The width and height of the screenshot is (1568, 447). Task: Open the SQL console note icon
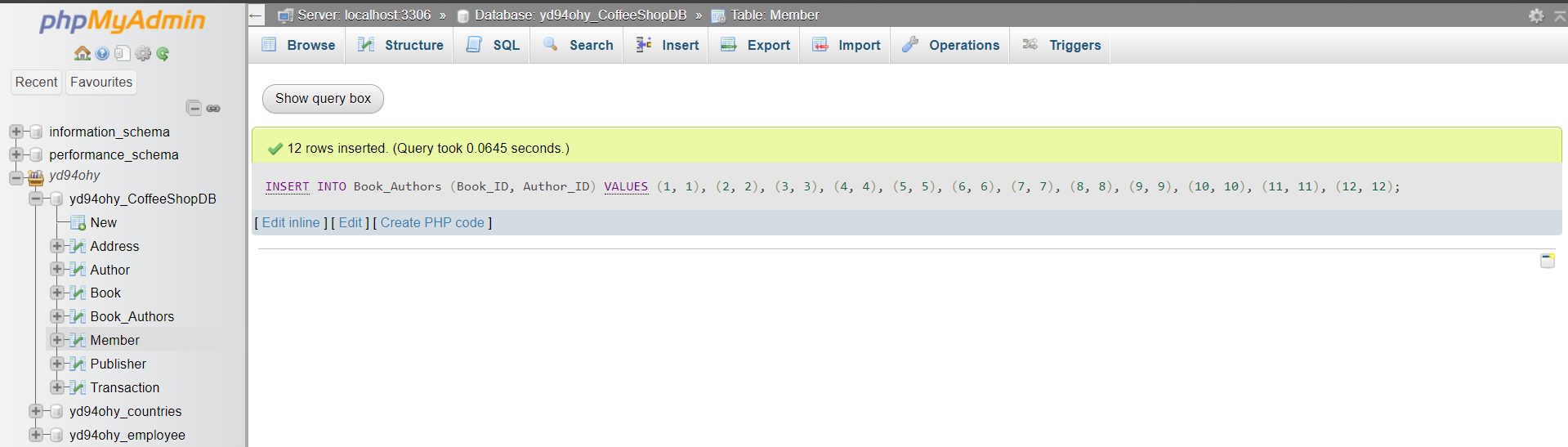(x=1548, y=261)
